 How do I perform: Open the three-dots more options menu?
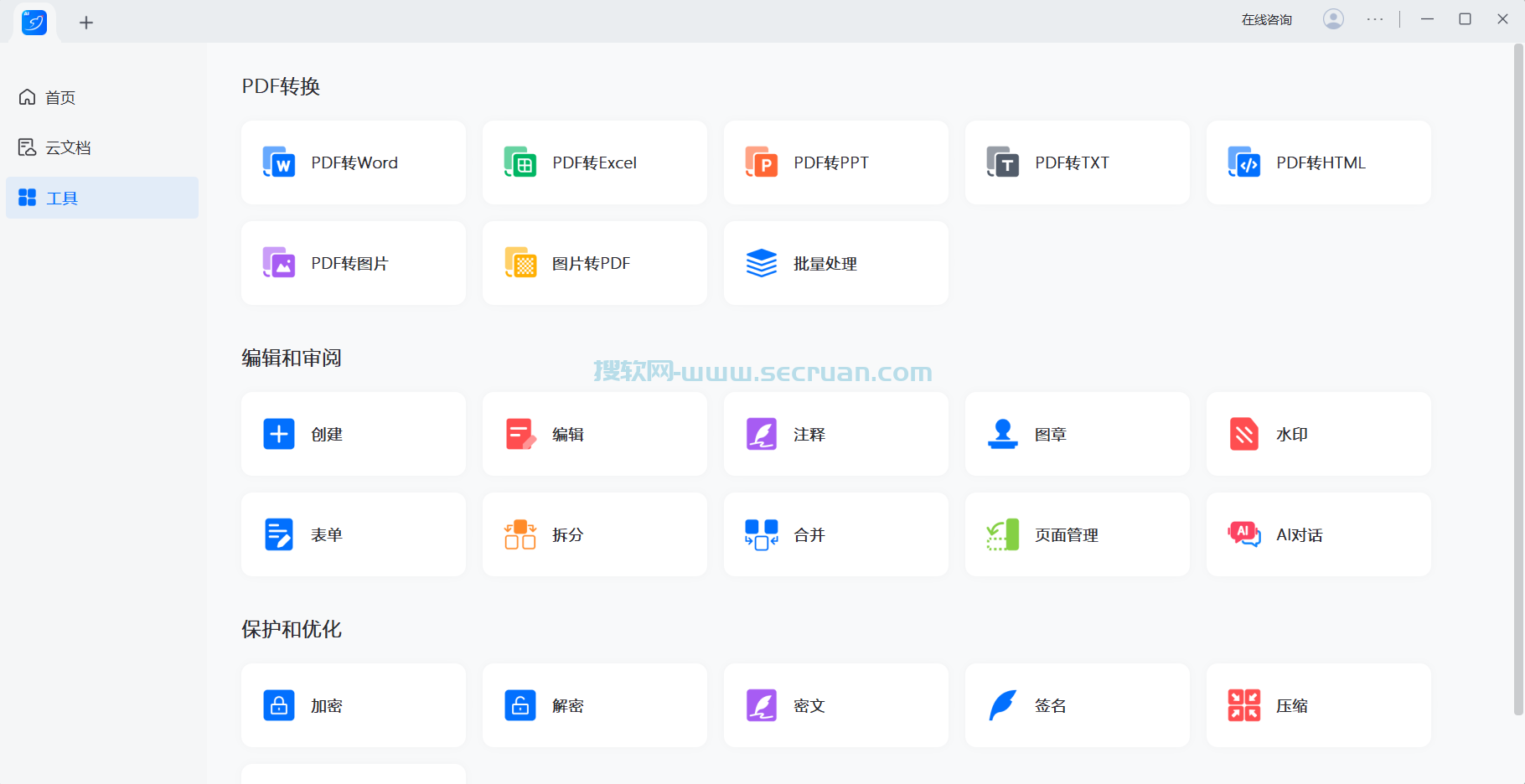1375,18
